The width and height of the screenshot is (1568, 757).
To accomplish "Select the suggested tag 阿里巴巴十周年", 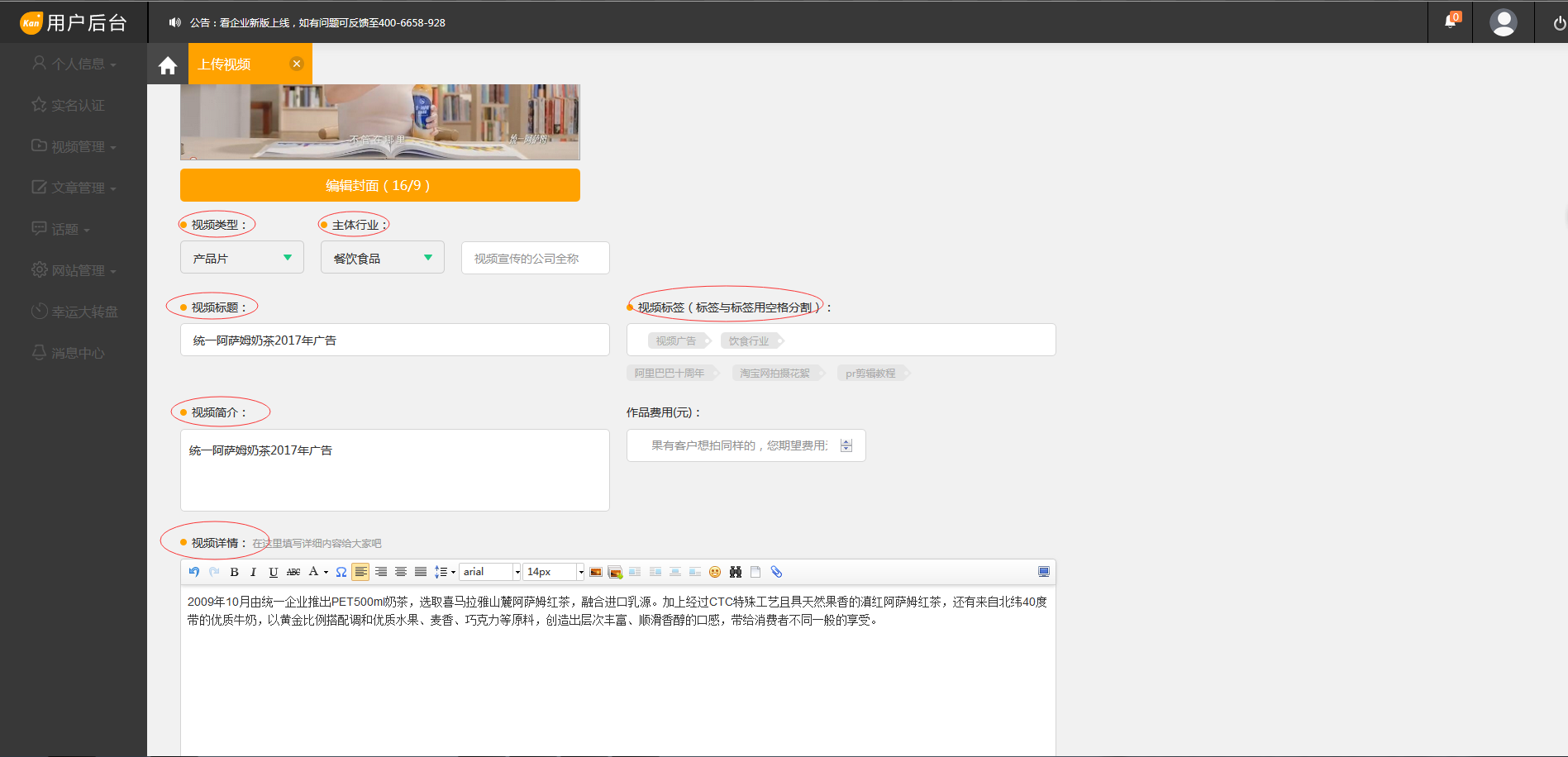I will (670, 374).
